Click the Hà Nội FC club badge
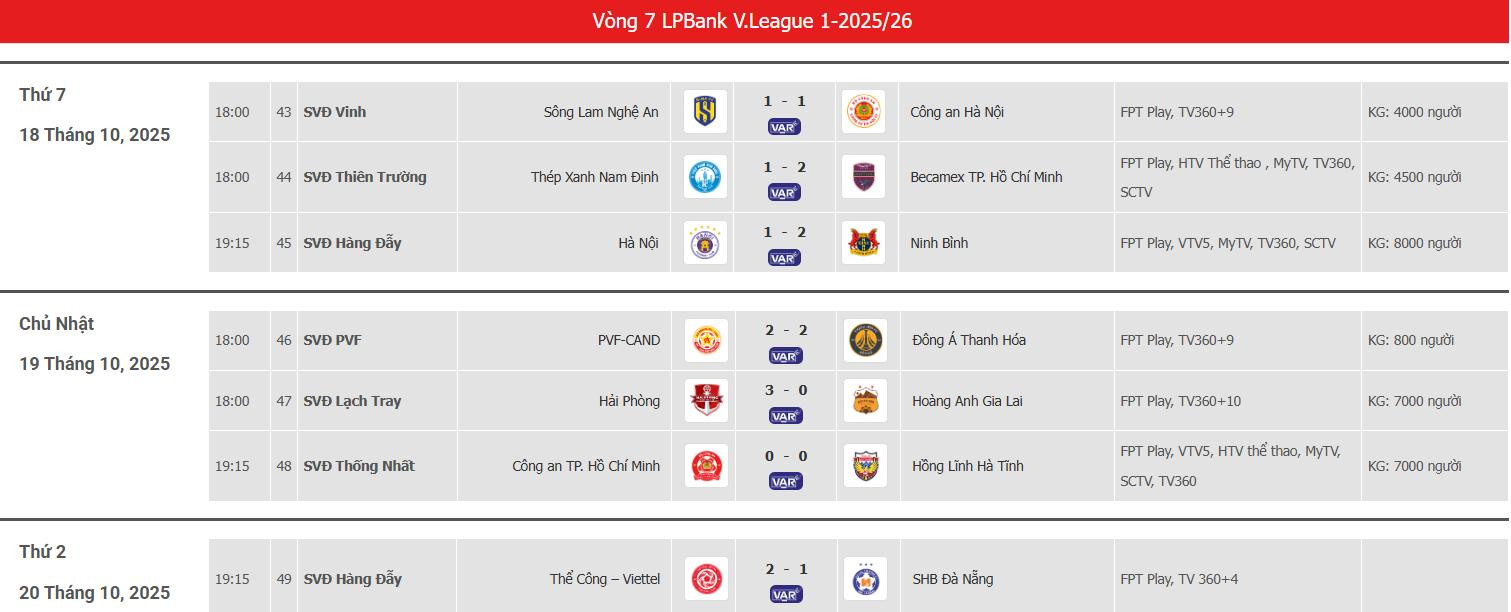Image resolution: width=1511 pixels, height=612 pixels. point(705,242)
